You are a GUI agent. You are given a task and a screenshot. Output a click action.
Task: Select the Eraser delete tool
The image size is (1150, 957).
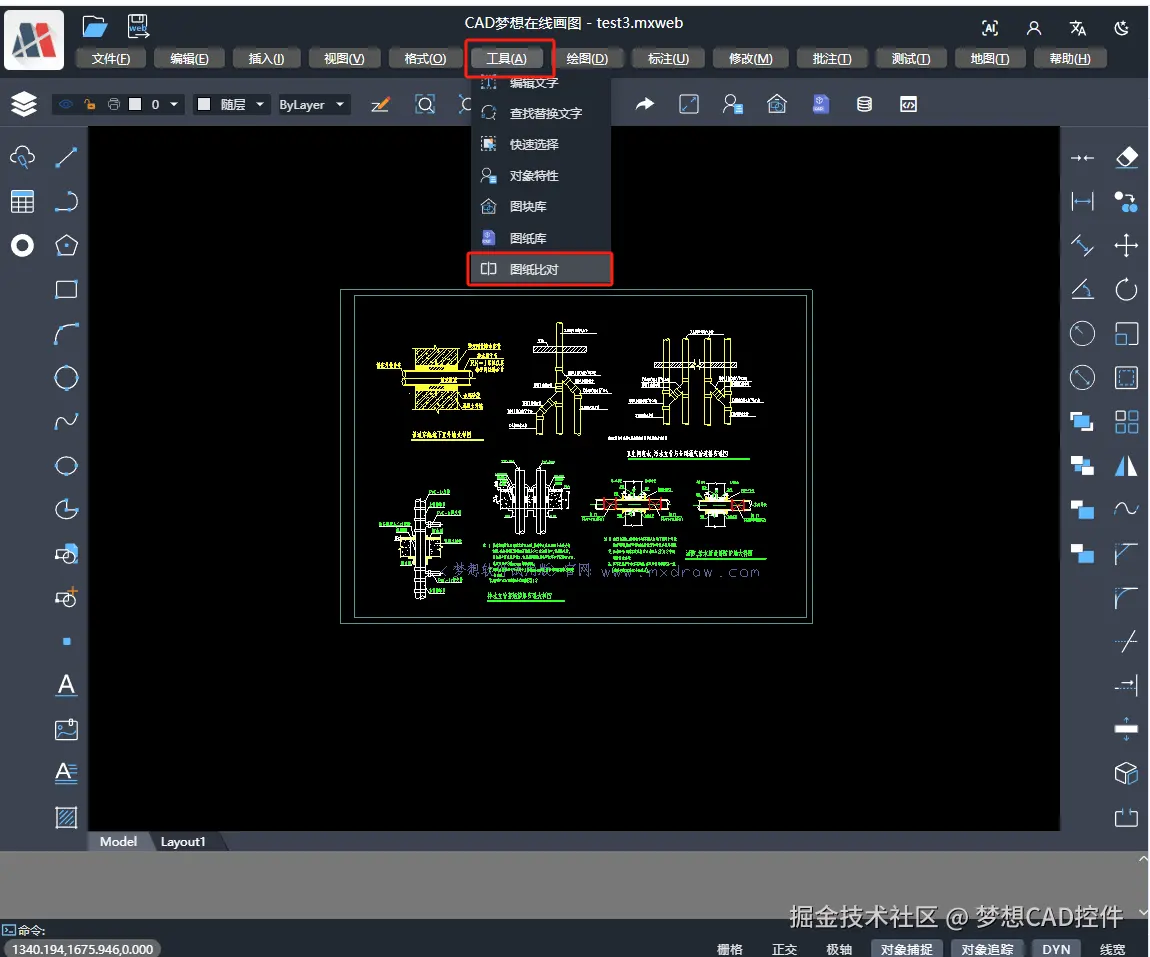tap(1127, 157)
